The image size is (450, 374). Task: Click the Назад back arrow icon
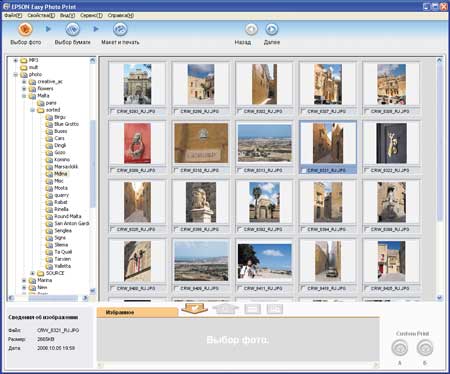click(251, 30)
